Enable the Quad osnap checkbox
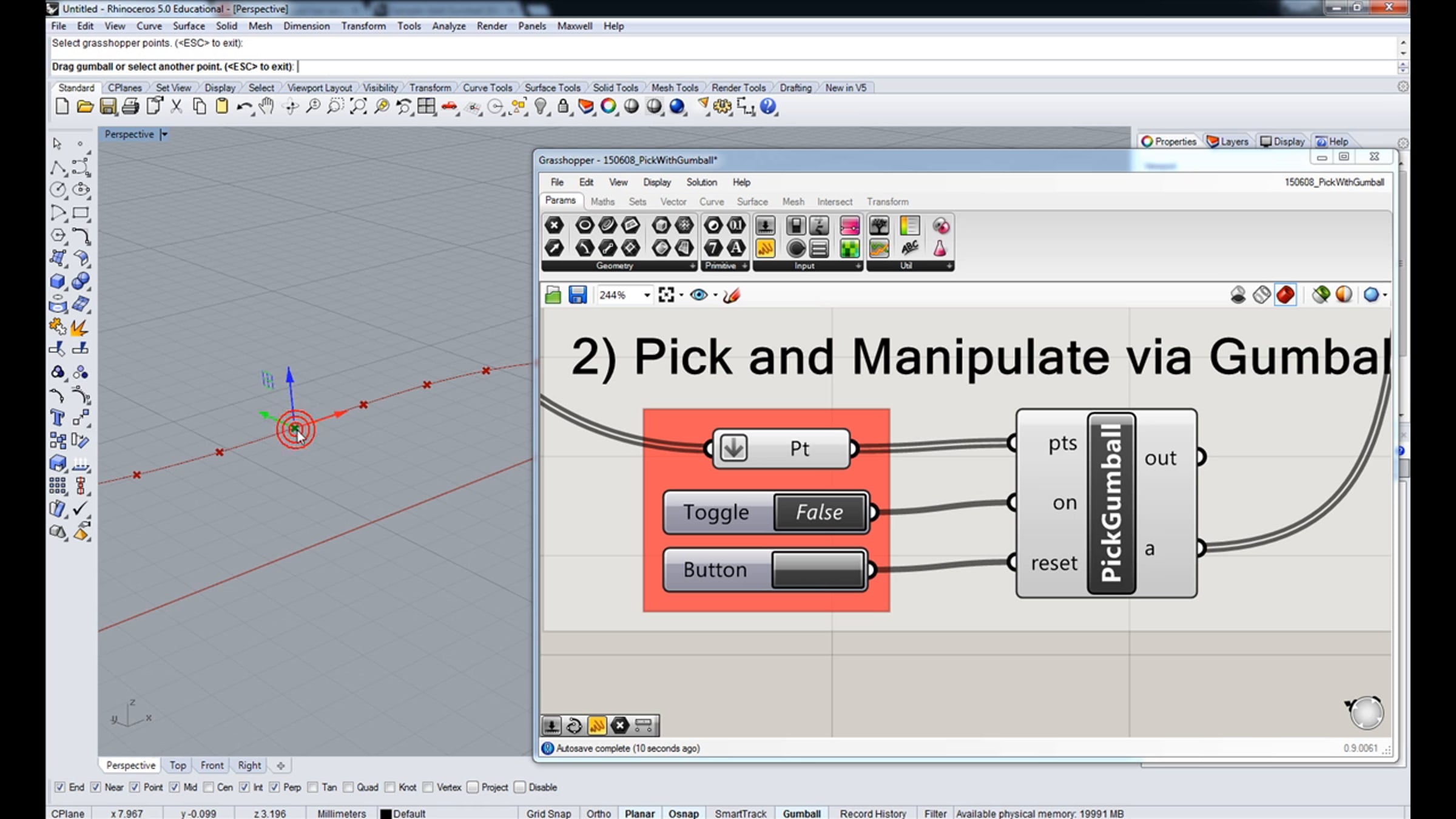This screenshot has height=819, width=1456. point(348,787)
